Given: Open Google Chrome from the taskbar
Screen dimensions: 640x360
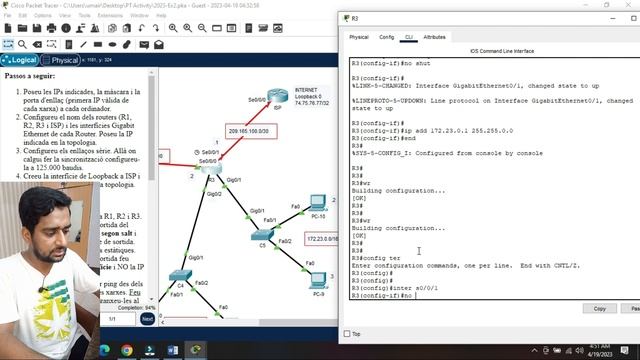Looking at the screenshot, I should 127,350.
